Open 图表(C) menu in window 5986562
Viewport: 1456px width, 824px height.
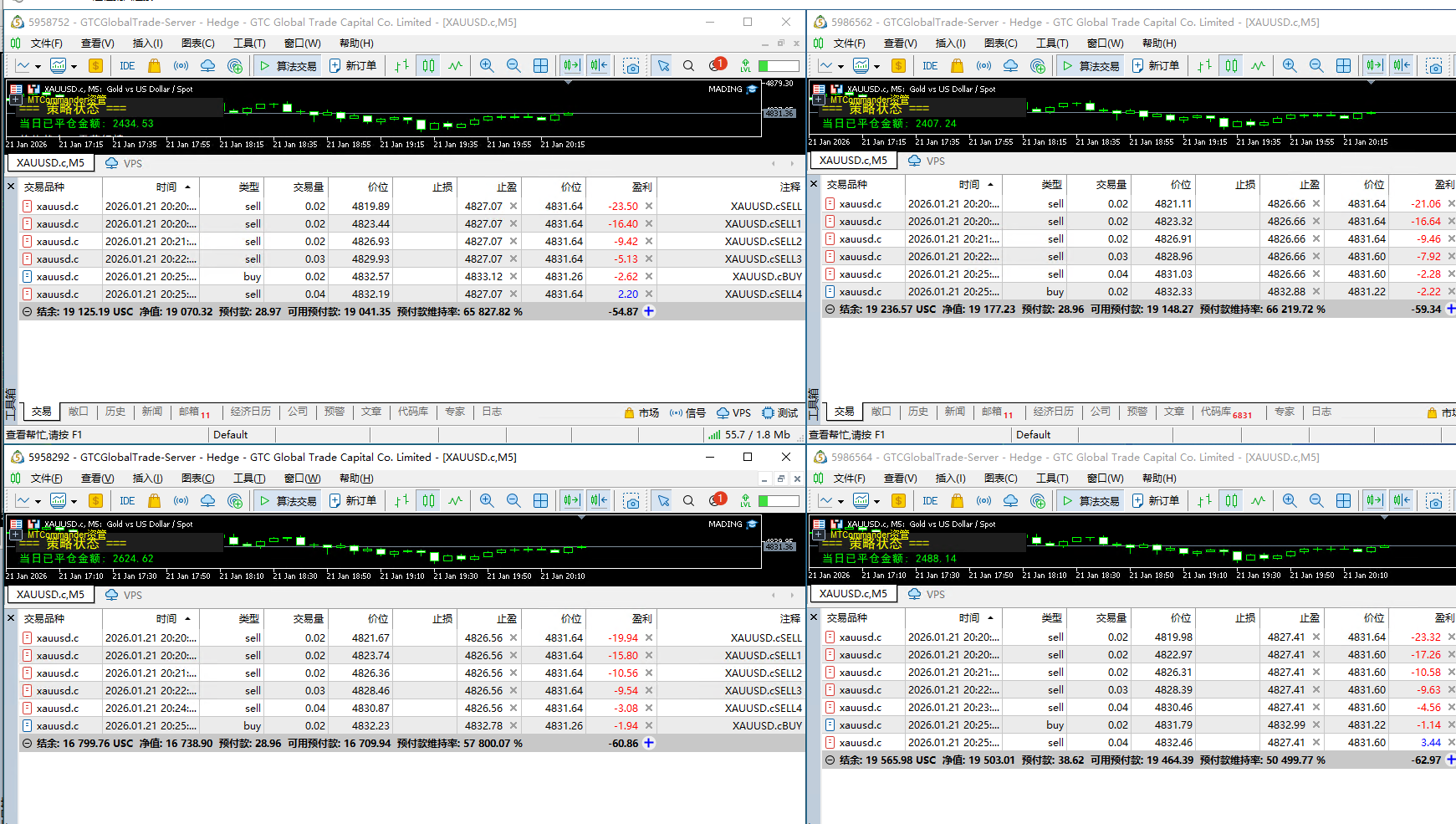pos(1001,44)
